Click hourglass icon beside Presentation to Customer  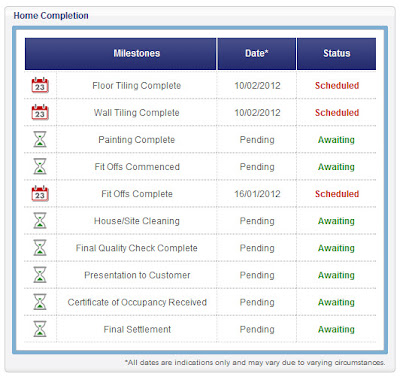click(x=40, y=275)
